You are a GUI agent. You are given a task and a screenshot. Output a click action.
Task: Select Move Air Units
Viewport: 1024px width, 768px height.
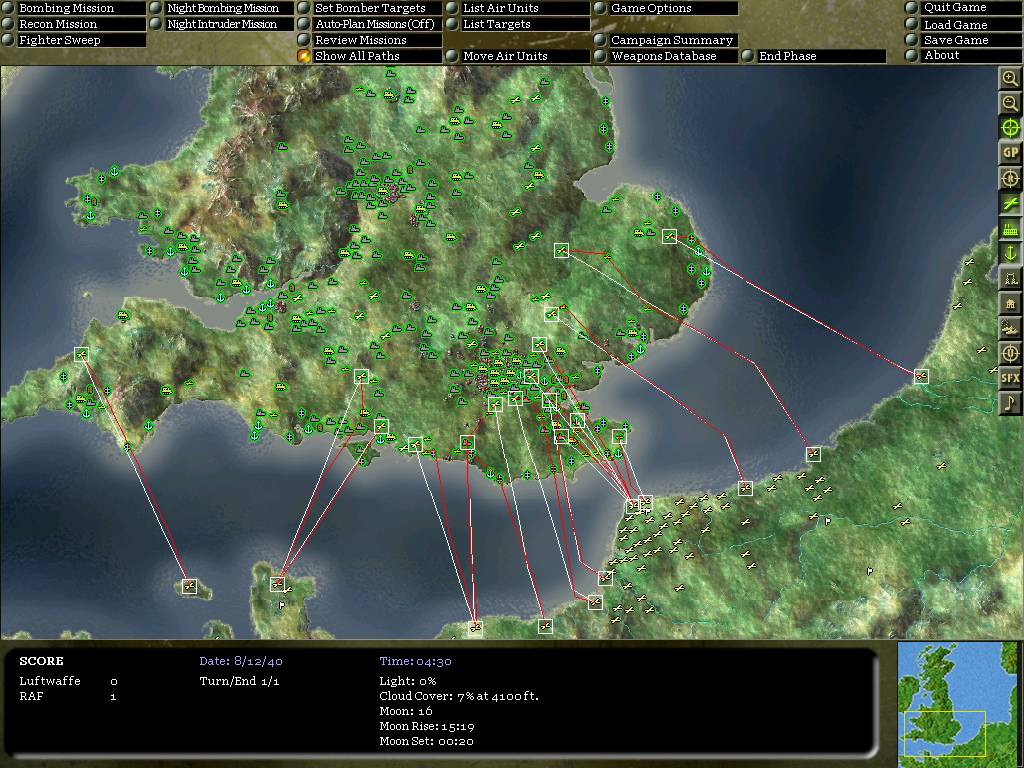pos(518,56)
